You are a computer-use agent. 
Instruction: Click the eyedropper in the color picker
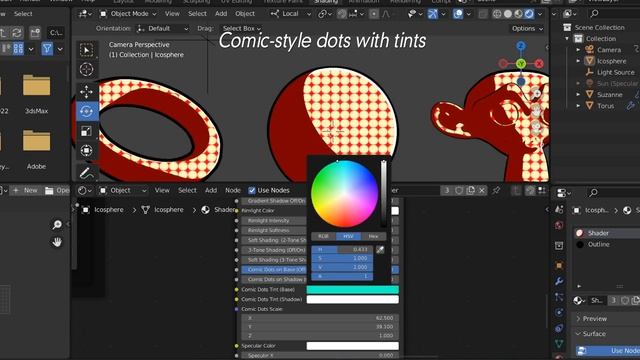point(380,250)
